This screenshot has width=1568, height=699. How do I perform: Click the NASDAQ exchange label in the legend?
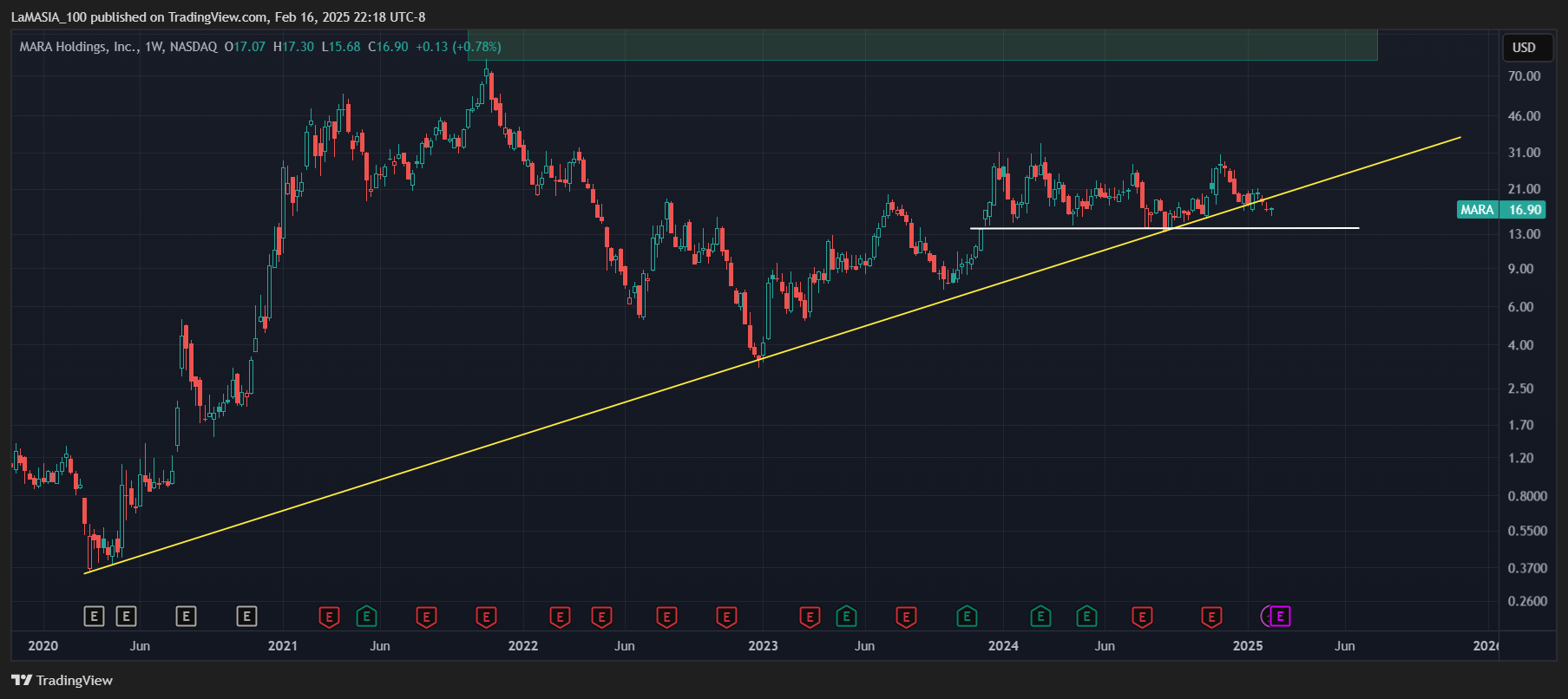pyautogui.click(x=194, y=47)
